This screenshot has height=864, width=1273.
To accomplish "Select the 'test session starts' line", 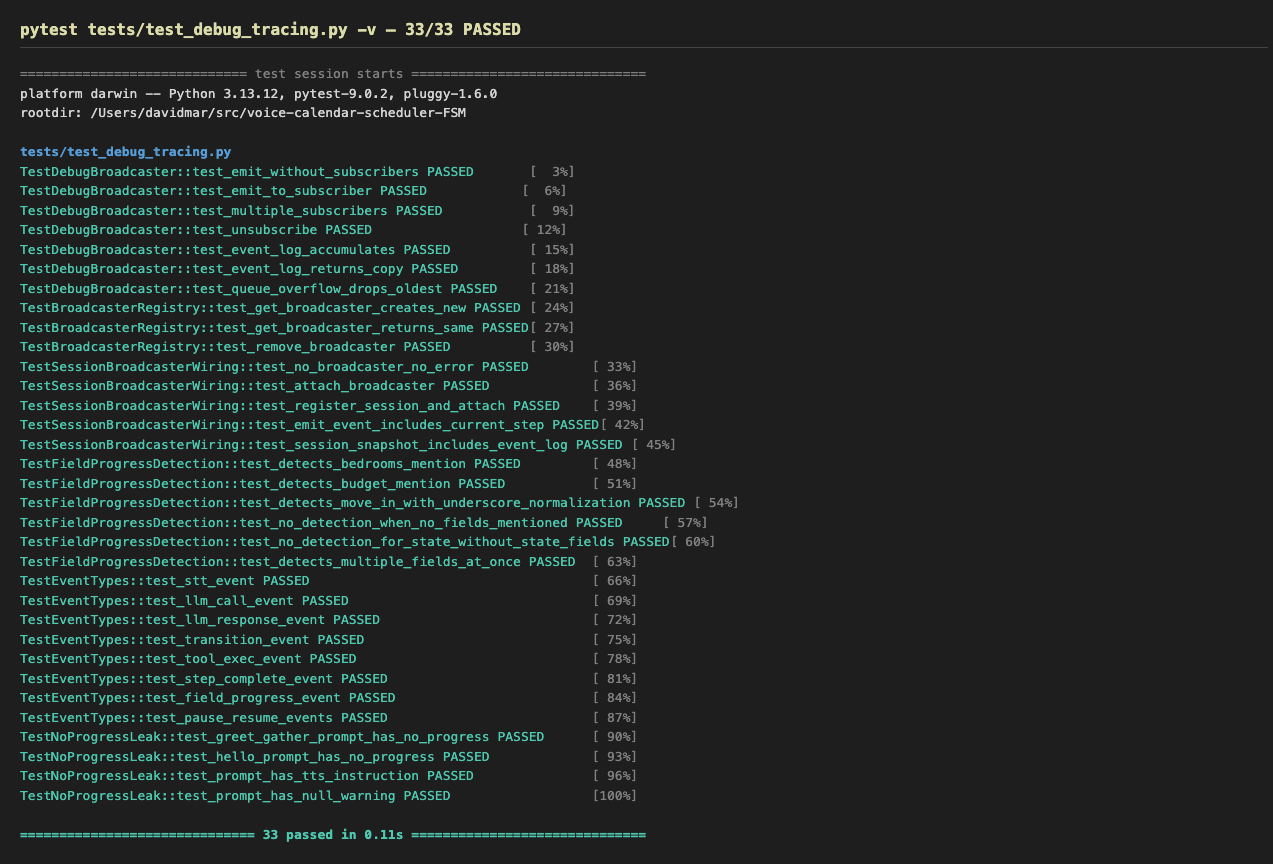I will coord(333,74).
